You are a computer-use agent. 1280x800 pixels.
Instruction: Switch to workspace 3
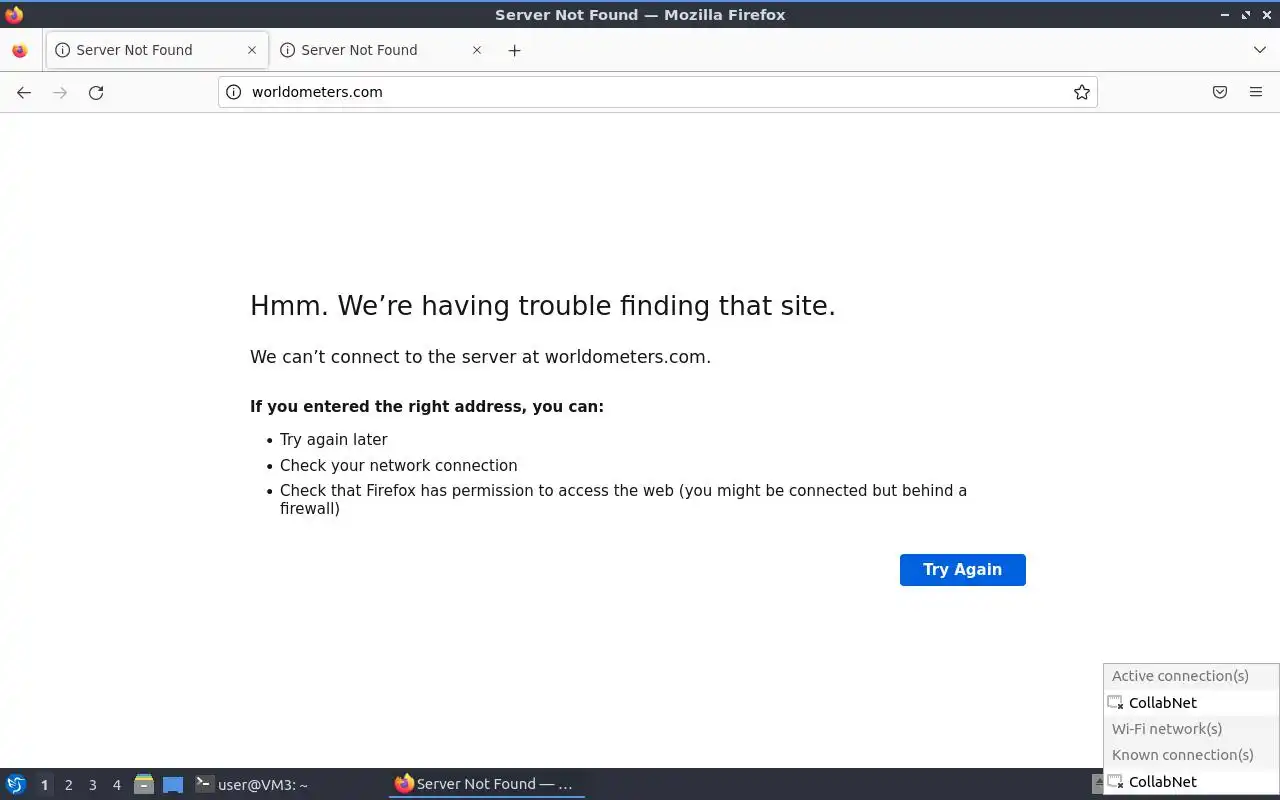(x=92, y=785)
